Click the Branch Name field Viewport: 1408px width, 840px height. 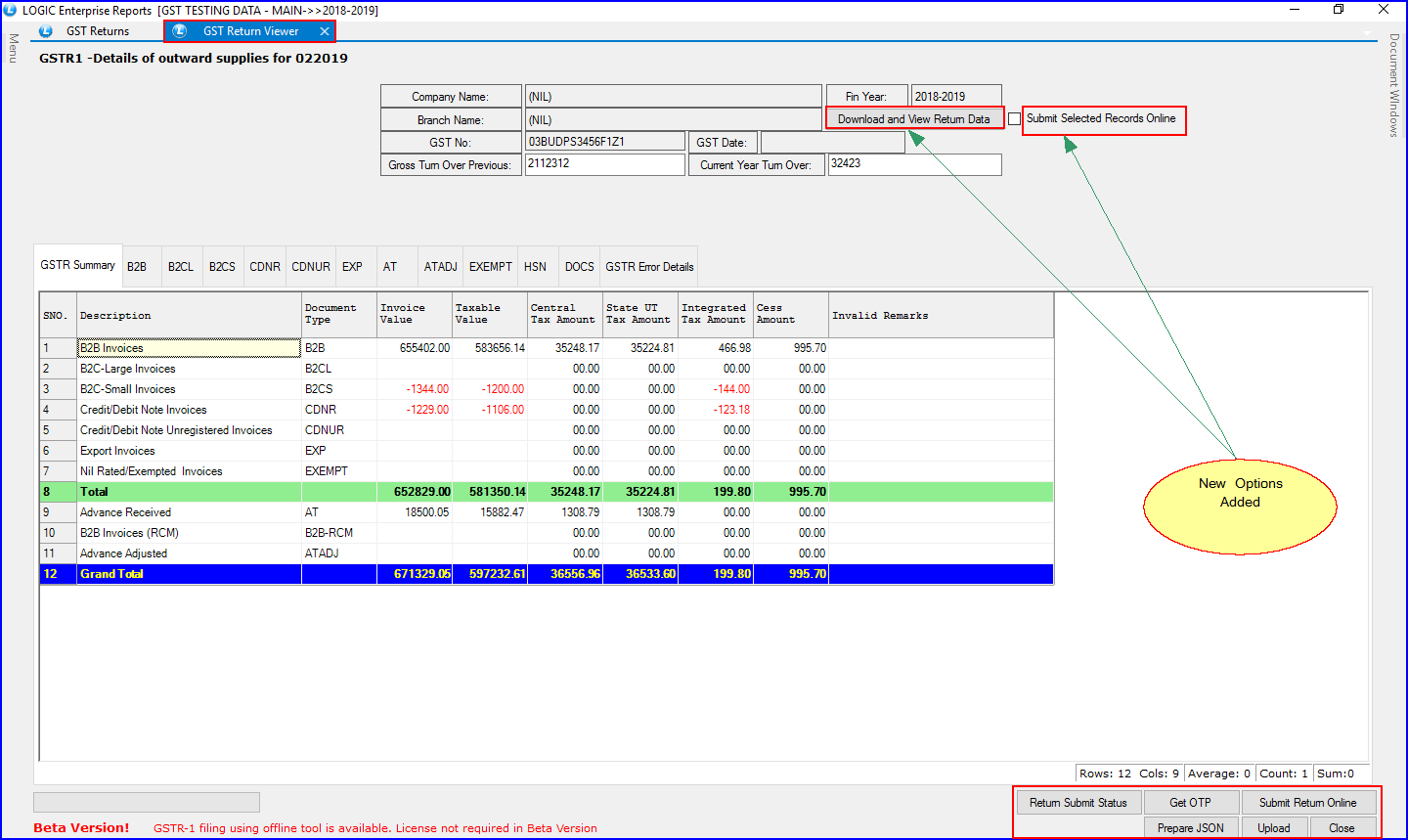(673, 119)
